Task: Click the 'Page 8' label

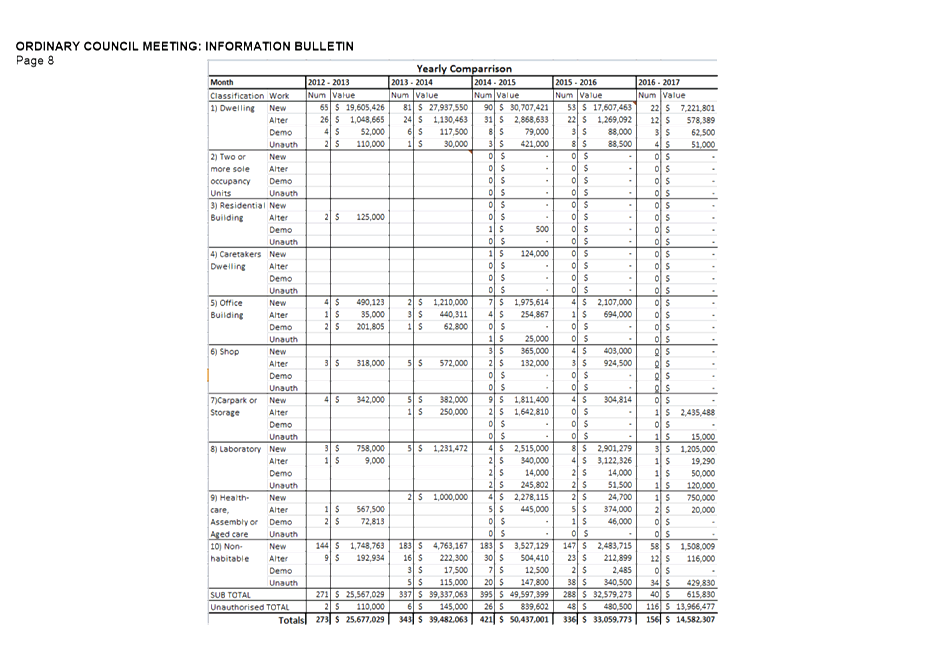Action: point(35,60)
